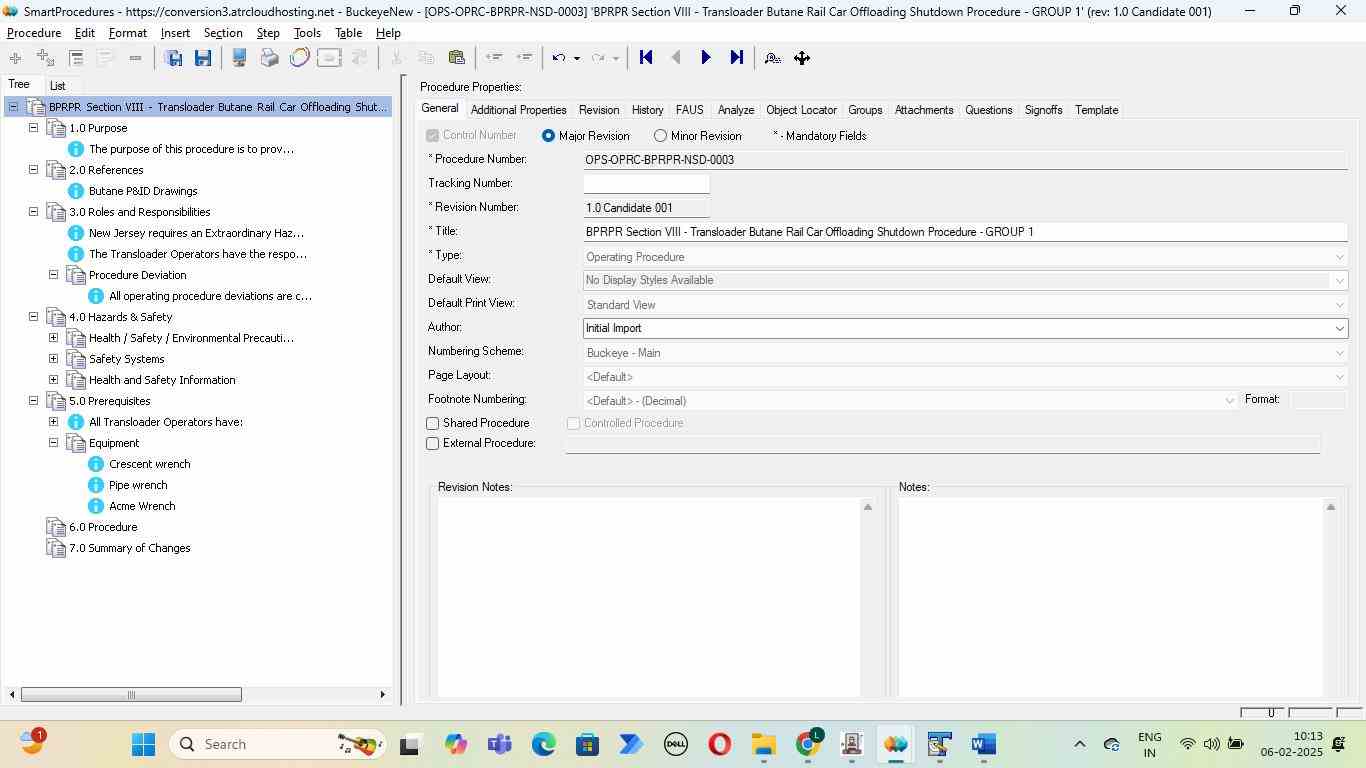Click section icon for 6.0 Procedure
The image size is (1366, 768).
tap(56, 527)
